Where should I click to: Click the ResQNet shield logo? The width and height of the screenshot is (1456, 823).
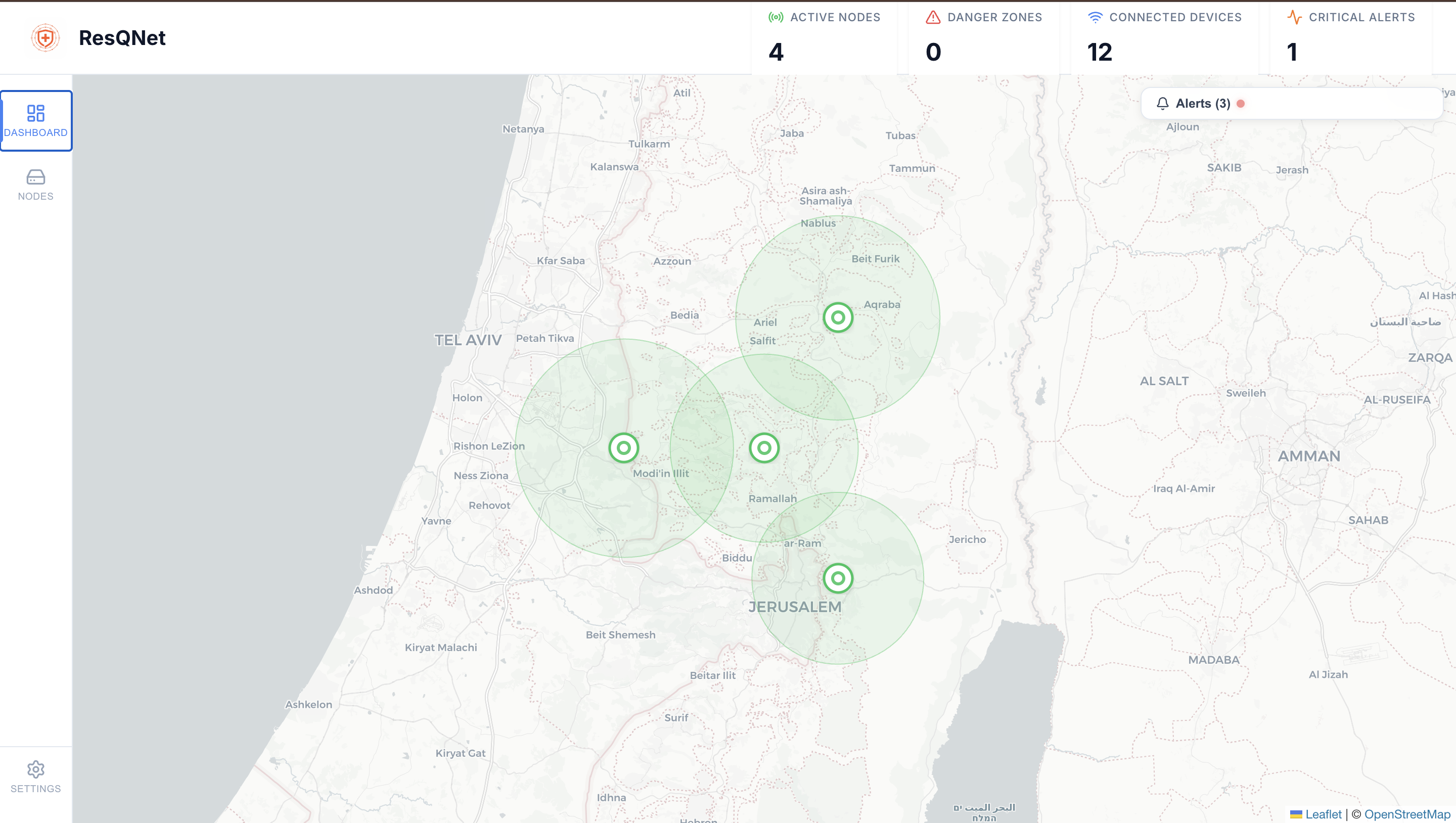coord(45,38)
